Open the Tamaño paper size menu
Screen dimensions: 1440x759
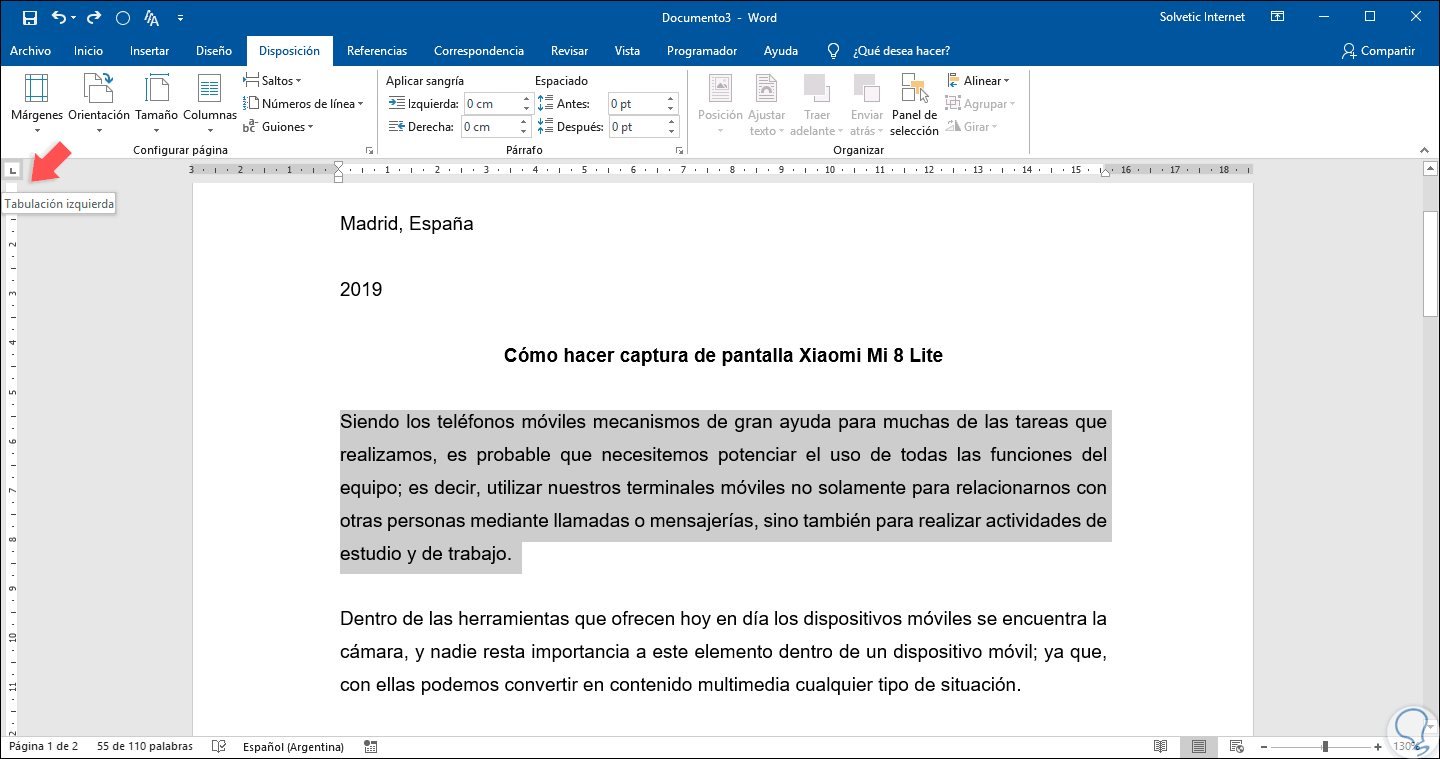tap(156, 104)
